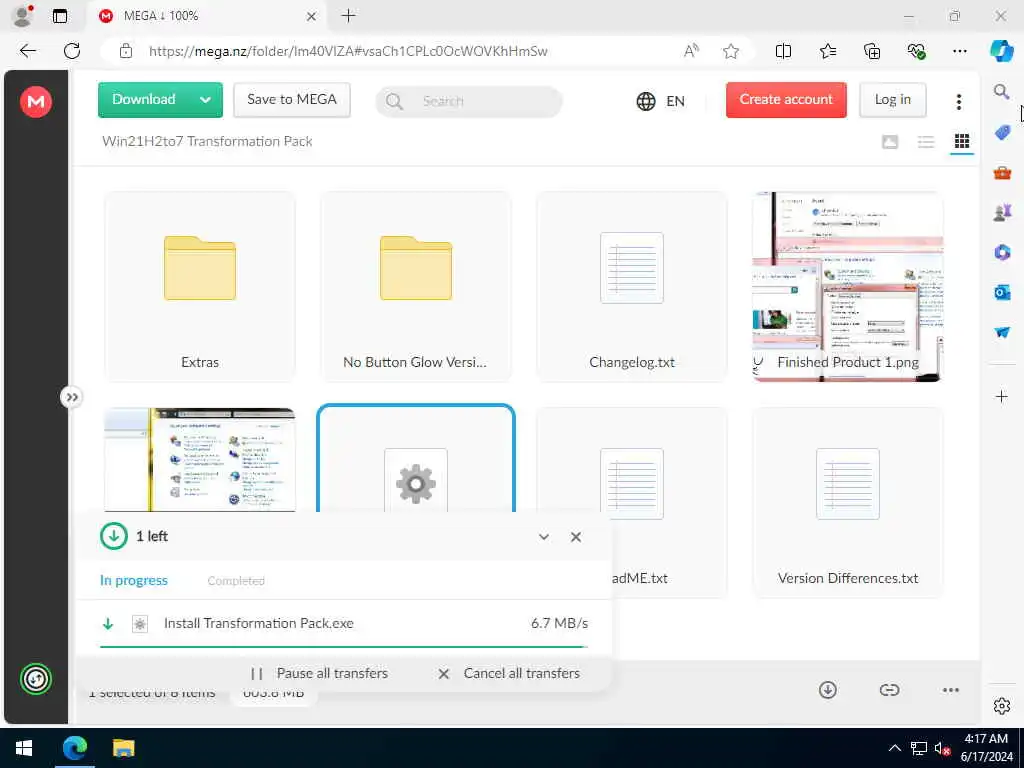
Task: Click the download progress bar
Action: (x=344, y=647)
